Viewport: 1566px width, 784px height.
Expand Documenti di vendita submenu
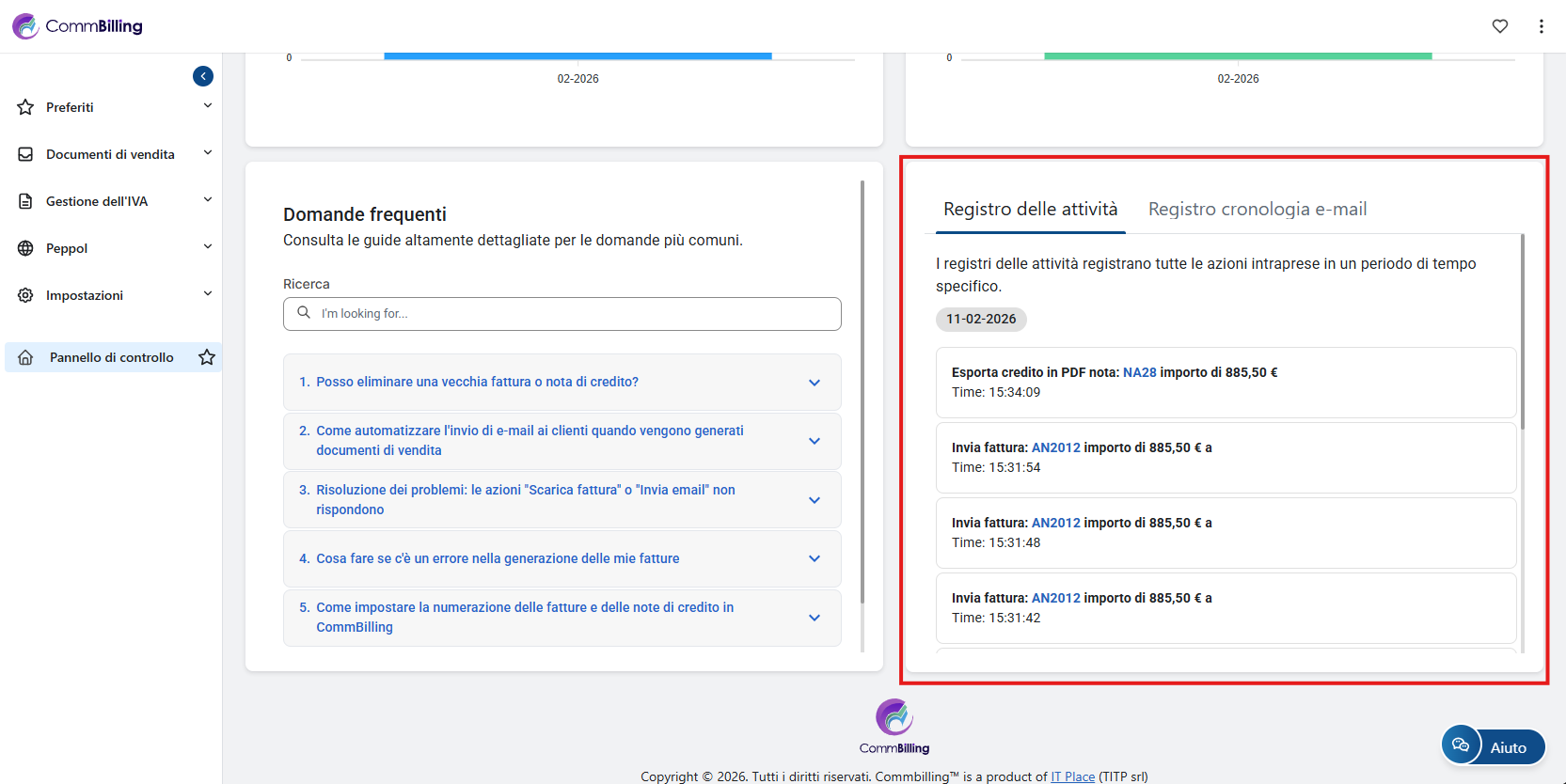(x=208, y=153)
